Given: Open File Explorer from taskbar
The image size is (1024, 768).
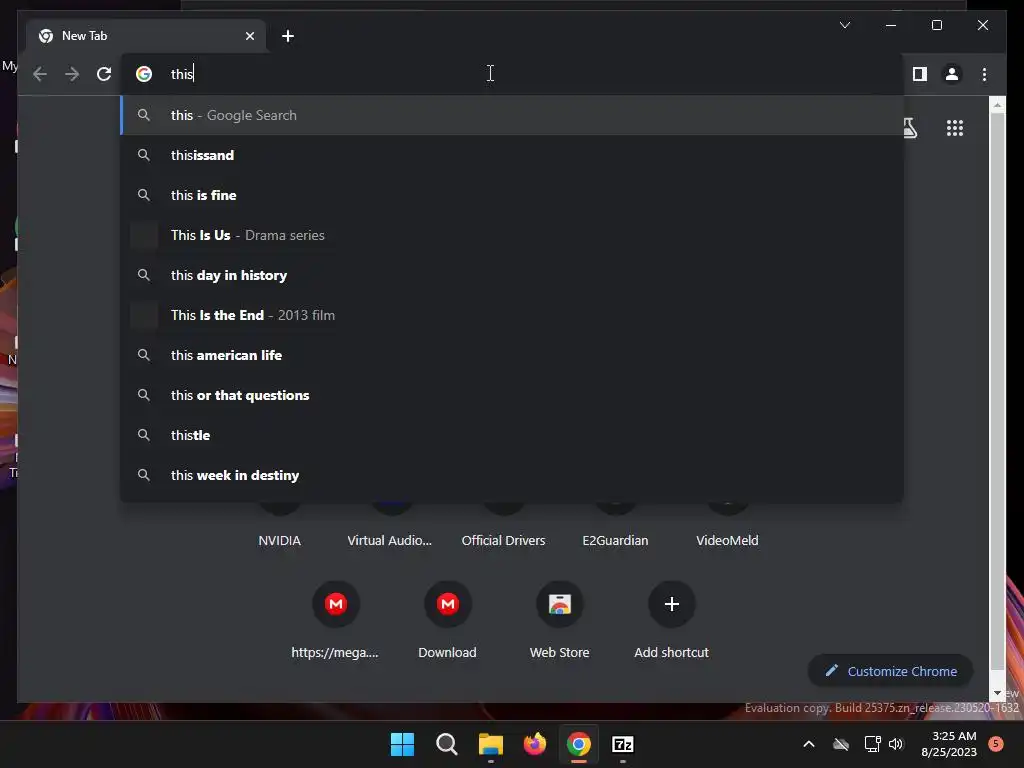Looking at the screenshot, I should [x=490, y=744].
